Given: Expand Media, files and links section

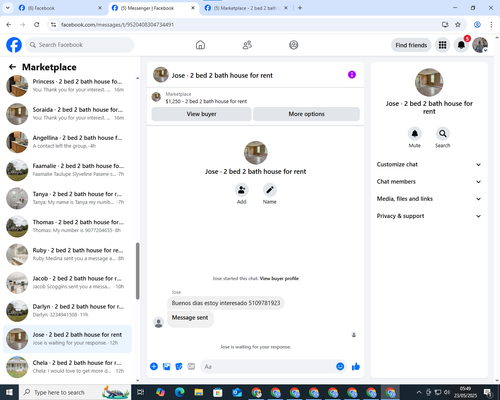Looking at the screenshot, I should [429, 199].
